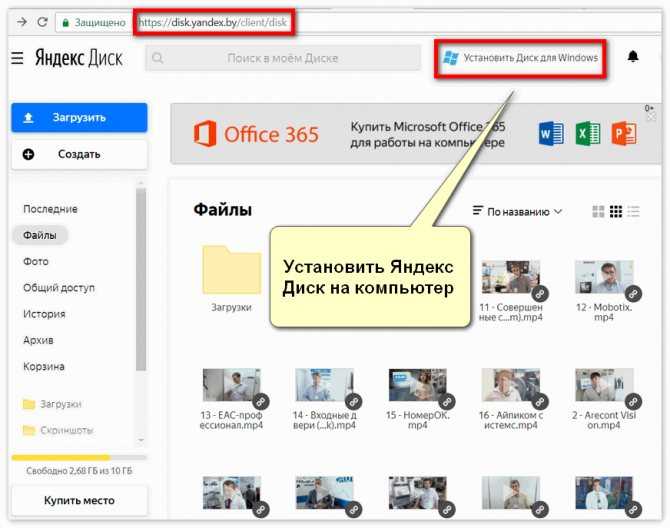This screenshot has width=670, height=528.
Task: Click the yellow storage usage bar
Action: 79,458
